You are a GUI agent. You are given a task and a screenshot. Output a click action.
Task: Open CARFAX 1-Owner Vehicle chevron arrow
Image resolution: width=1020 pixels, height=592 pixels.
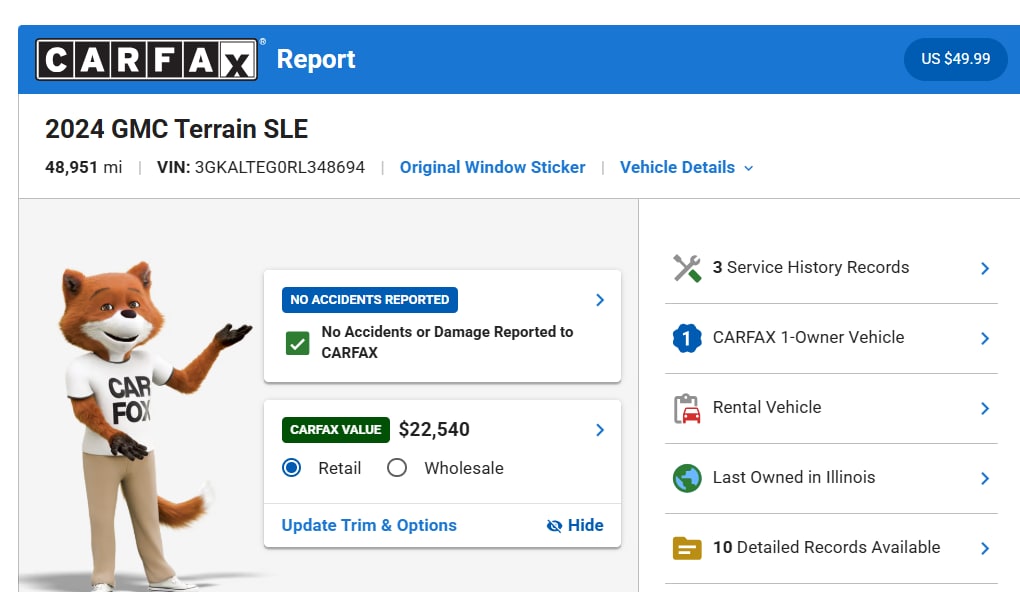point(985,338)
